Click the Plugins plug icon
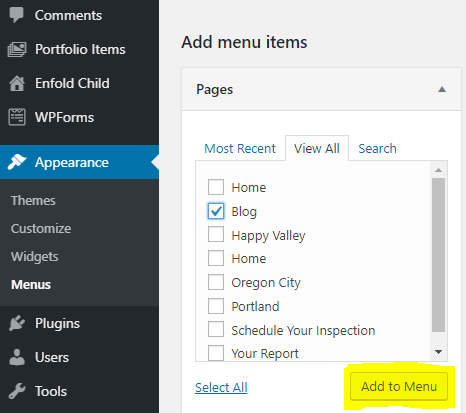466x413 pixels. coord(17,323)
